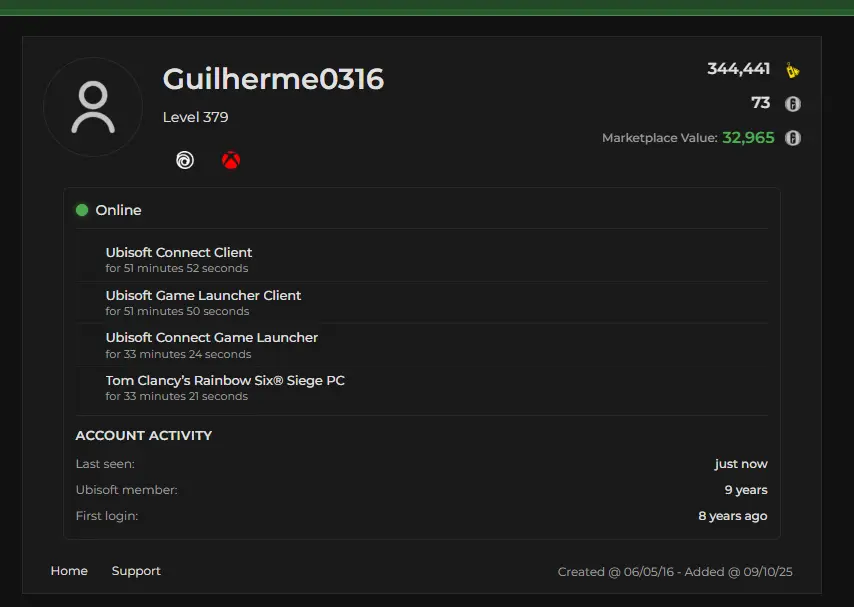854x607 pixels.
Task: Click the credits icon beside Marketplace Value
Action: click(x=792, y=138)
